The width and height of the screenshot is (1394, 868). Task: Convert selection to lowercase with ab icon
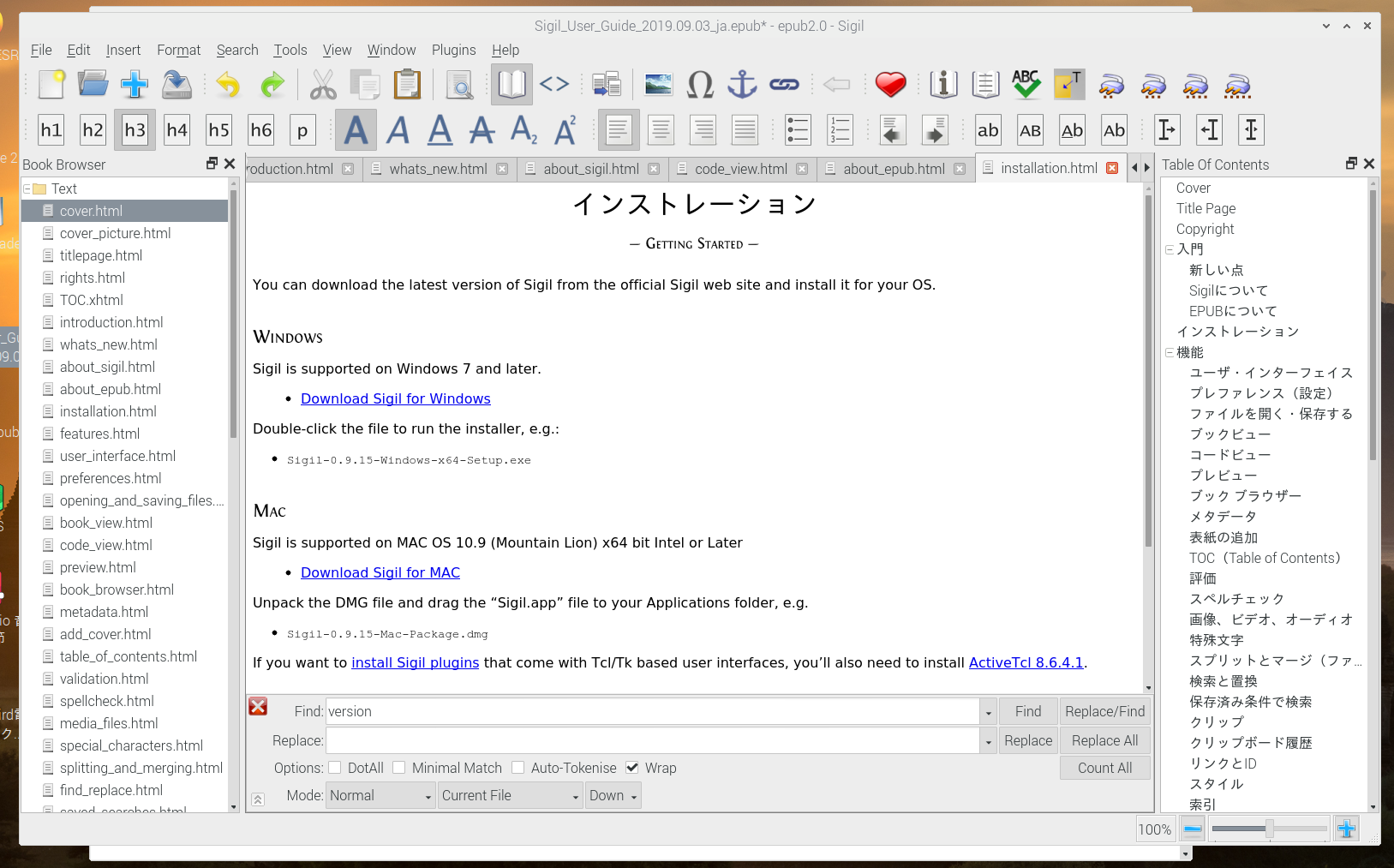[x=988, y=130]
